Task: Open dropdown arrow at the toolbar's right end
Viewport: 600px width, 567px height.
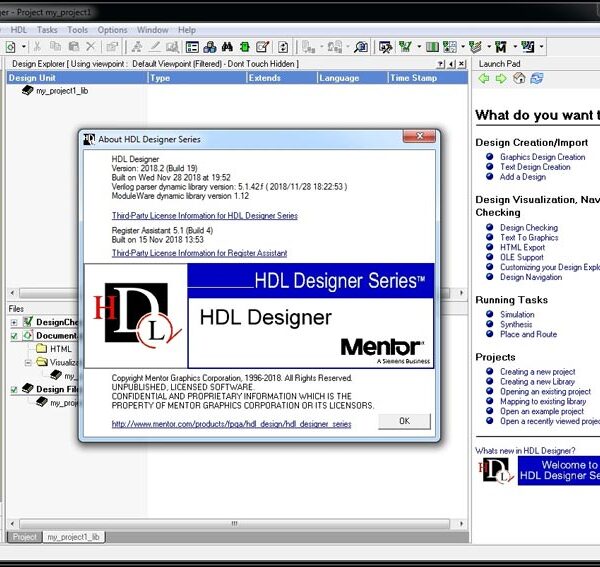Action: coord(541,47)
